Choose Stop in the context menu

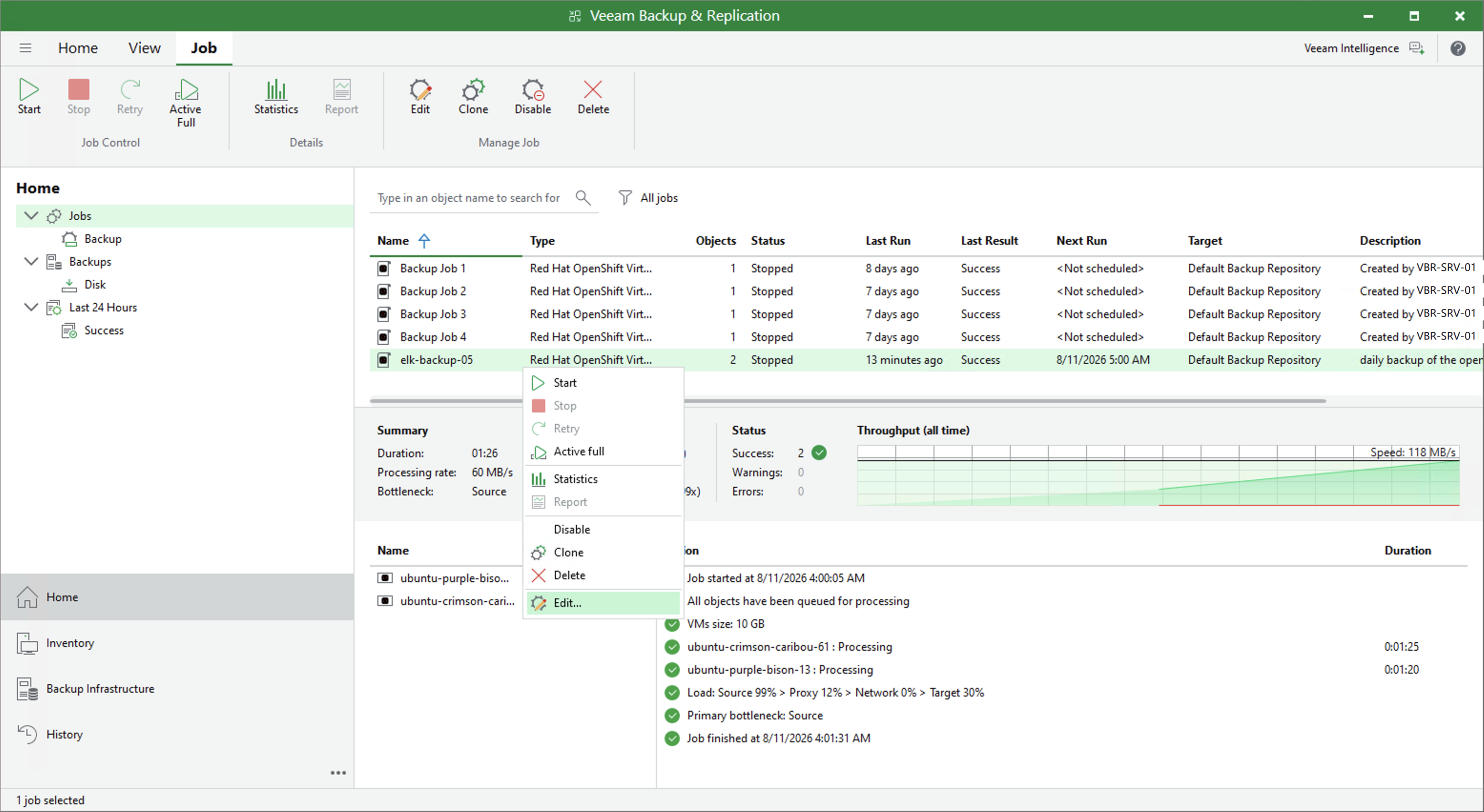tap(603, 406)
